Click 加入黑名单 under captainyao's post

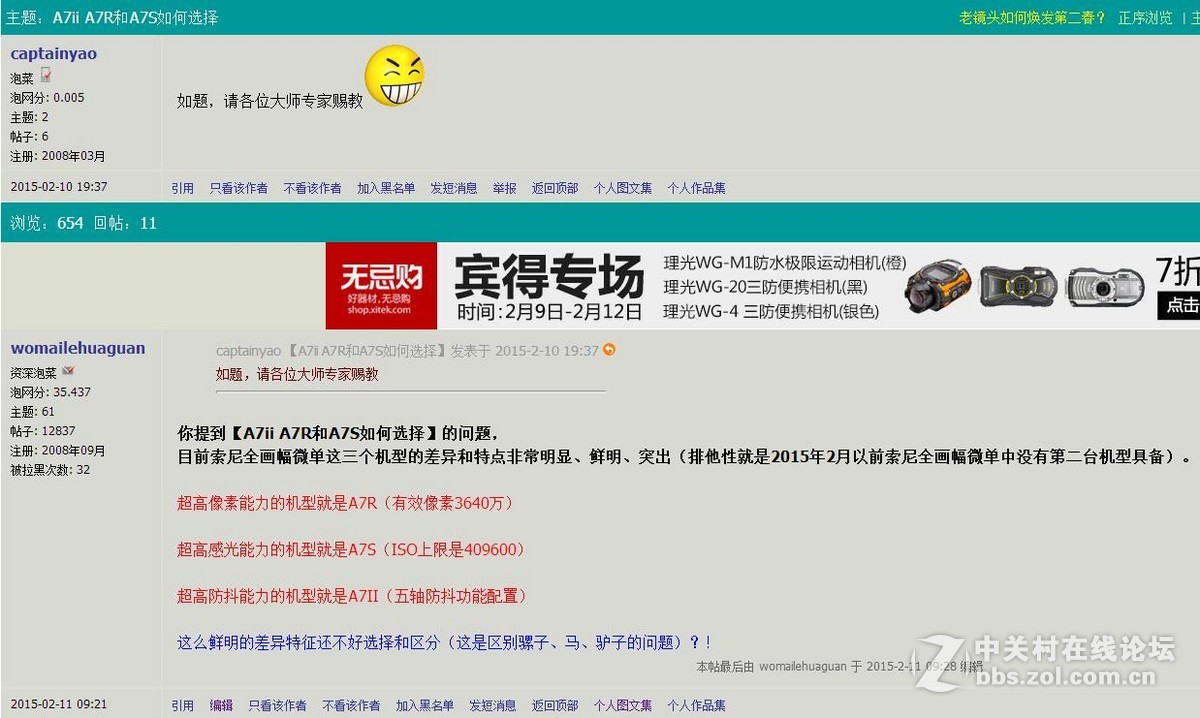point(386,188)
